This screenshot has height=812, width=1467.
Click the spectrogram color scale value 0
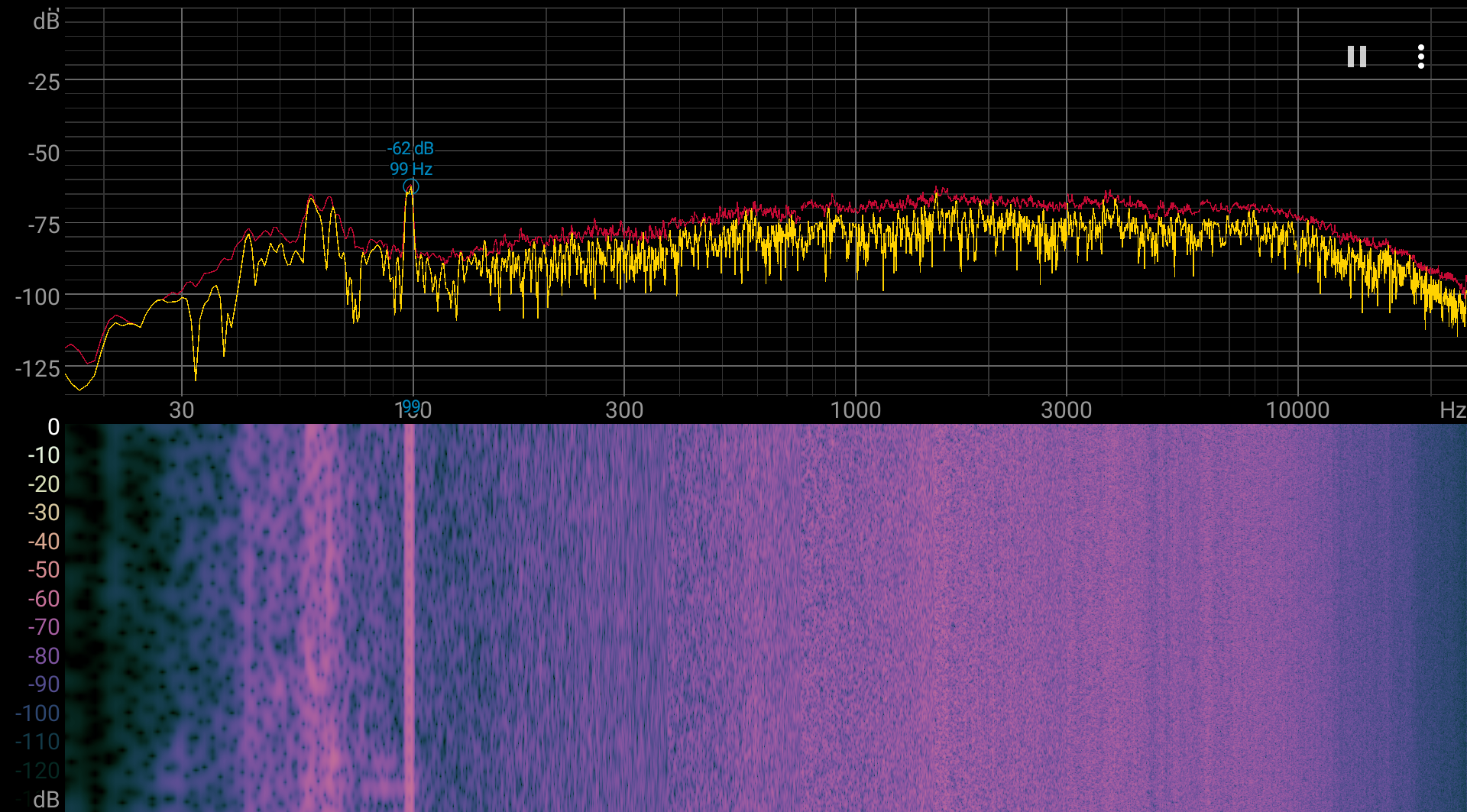[53, 426]
